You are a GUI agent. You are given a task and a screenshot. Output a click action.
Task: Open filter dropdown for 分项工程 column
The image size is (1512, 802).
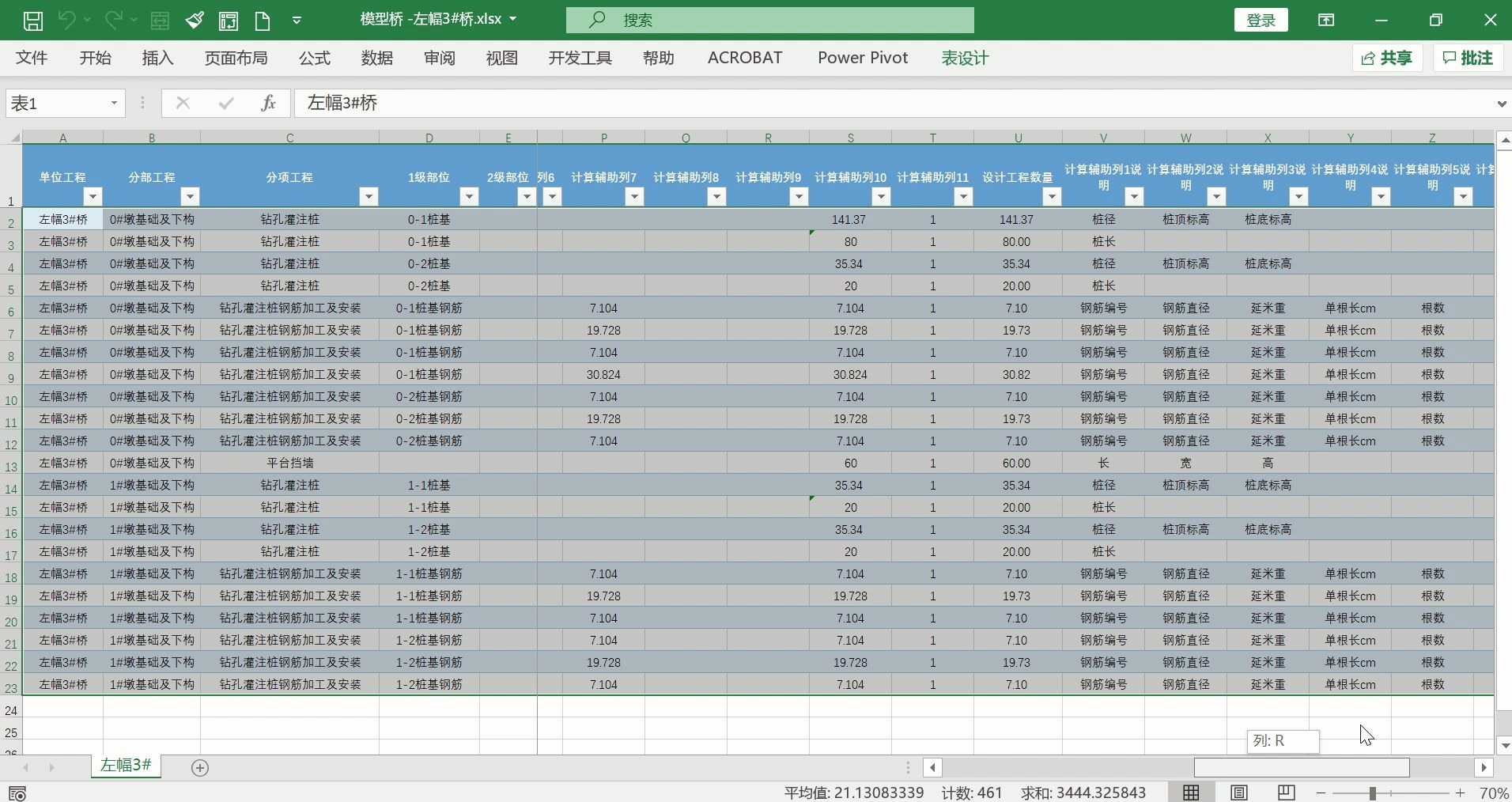pyautogui.click(x=369, y=196)
